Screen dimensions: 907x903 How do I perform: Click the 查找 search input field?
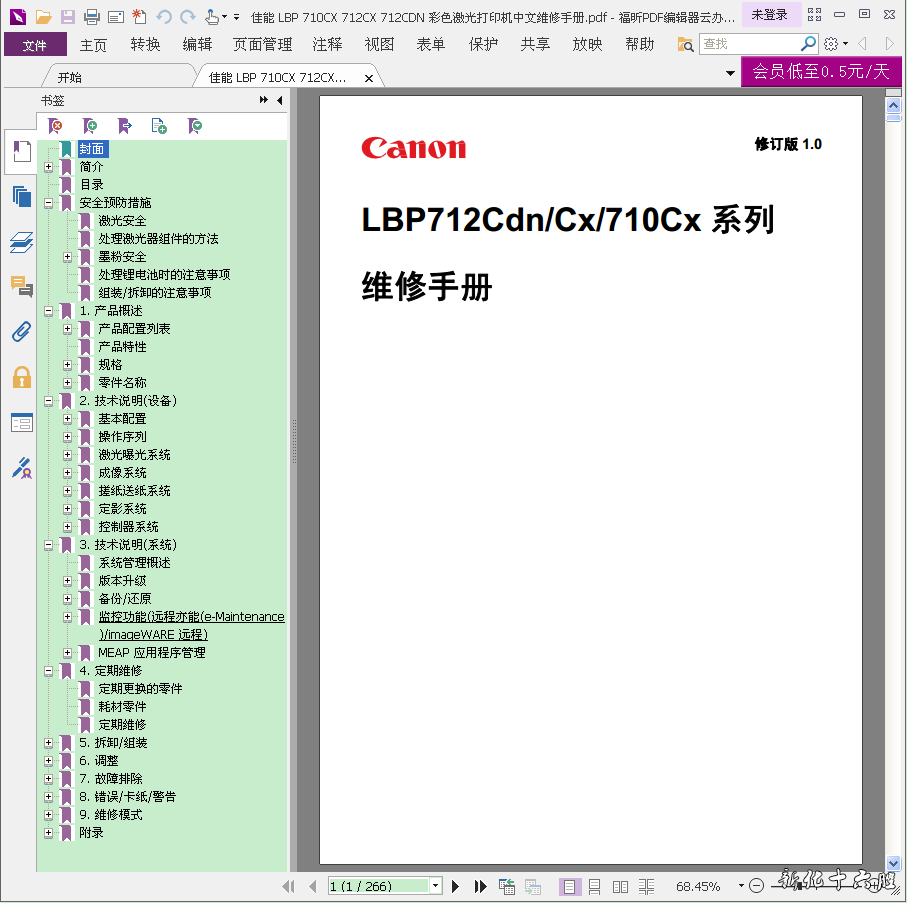(x=748, y=44)
